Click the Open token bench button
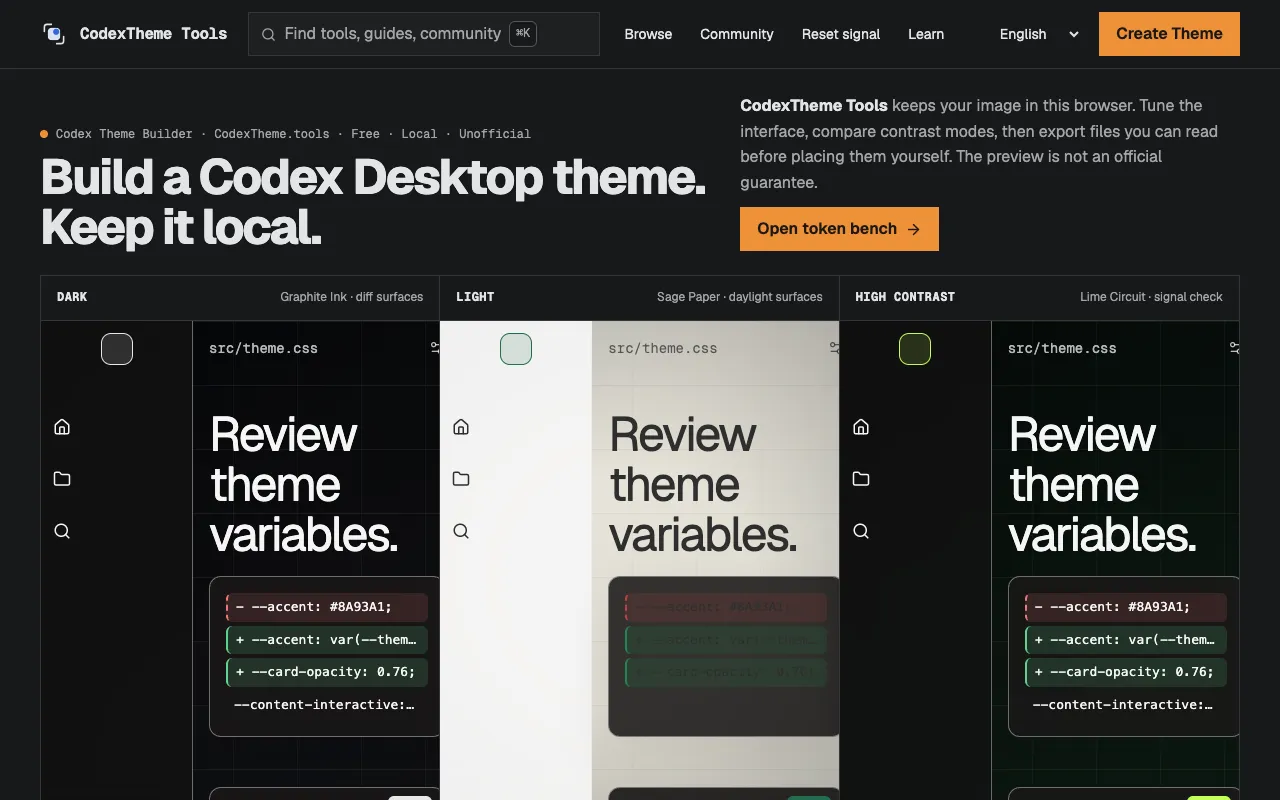The width and height of the screenshot is (1280, 800). click(839, 229)
